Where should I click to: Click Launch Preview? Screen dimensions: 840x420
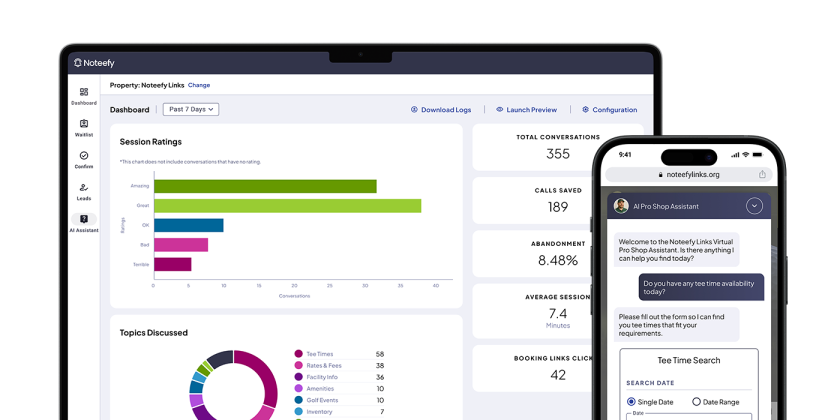[x=526, y=110]
